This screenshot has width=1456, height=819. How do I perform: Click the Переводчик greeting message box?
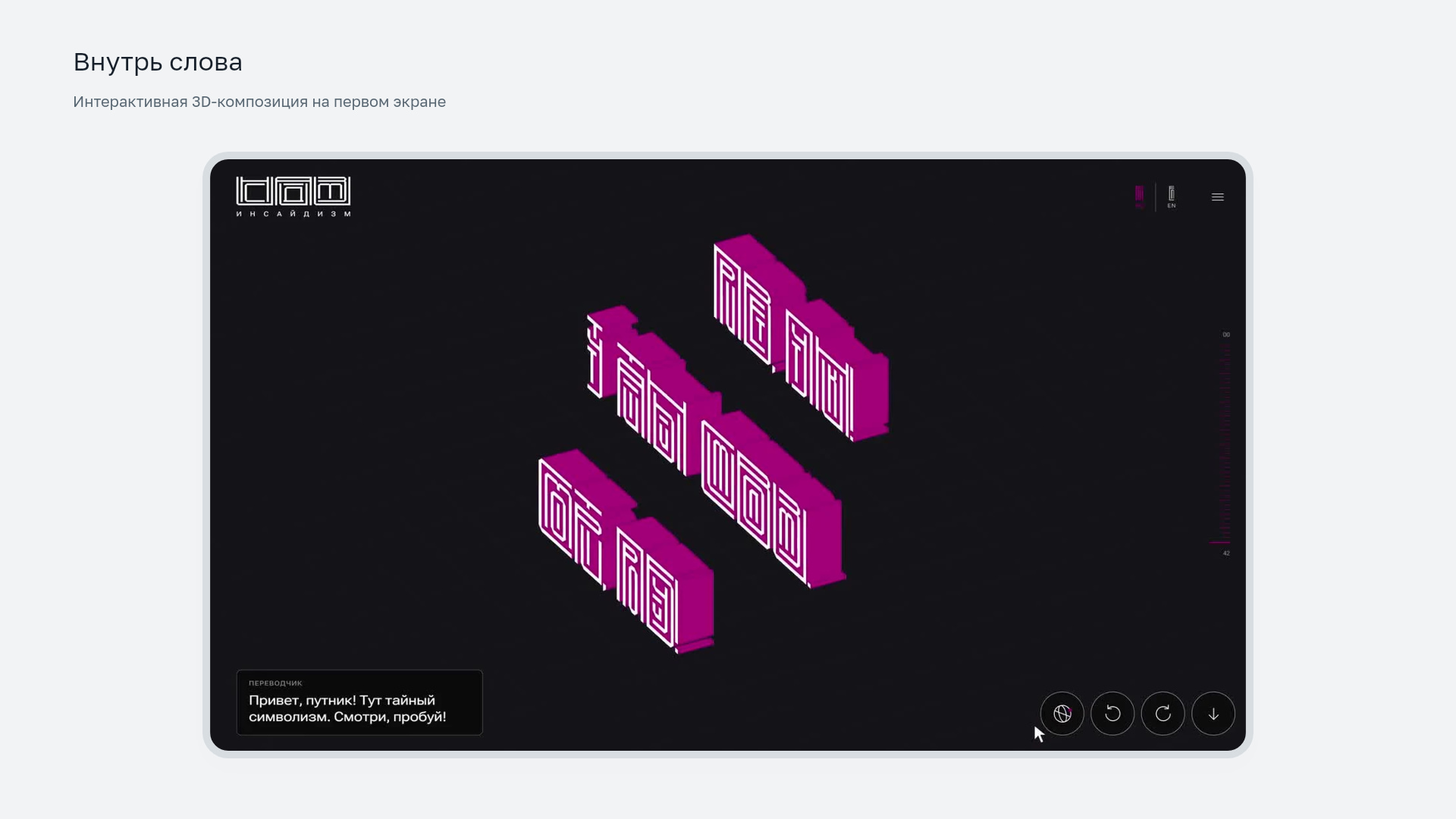(359, 702)
